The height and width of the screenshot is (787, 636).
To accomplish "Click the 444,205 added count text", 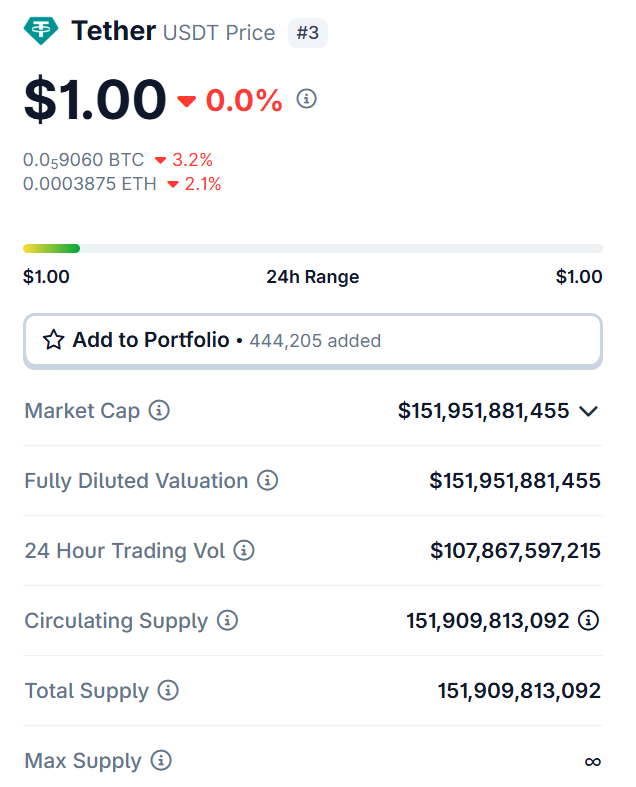I will [x=315, y=341].
